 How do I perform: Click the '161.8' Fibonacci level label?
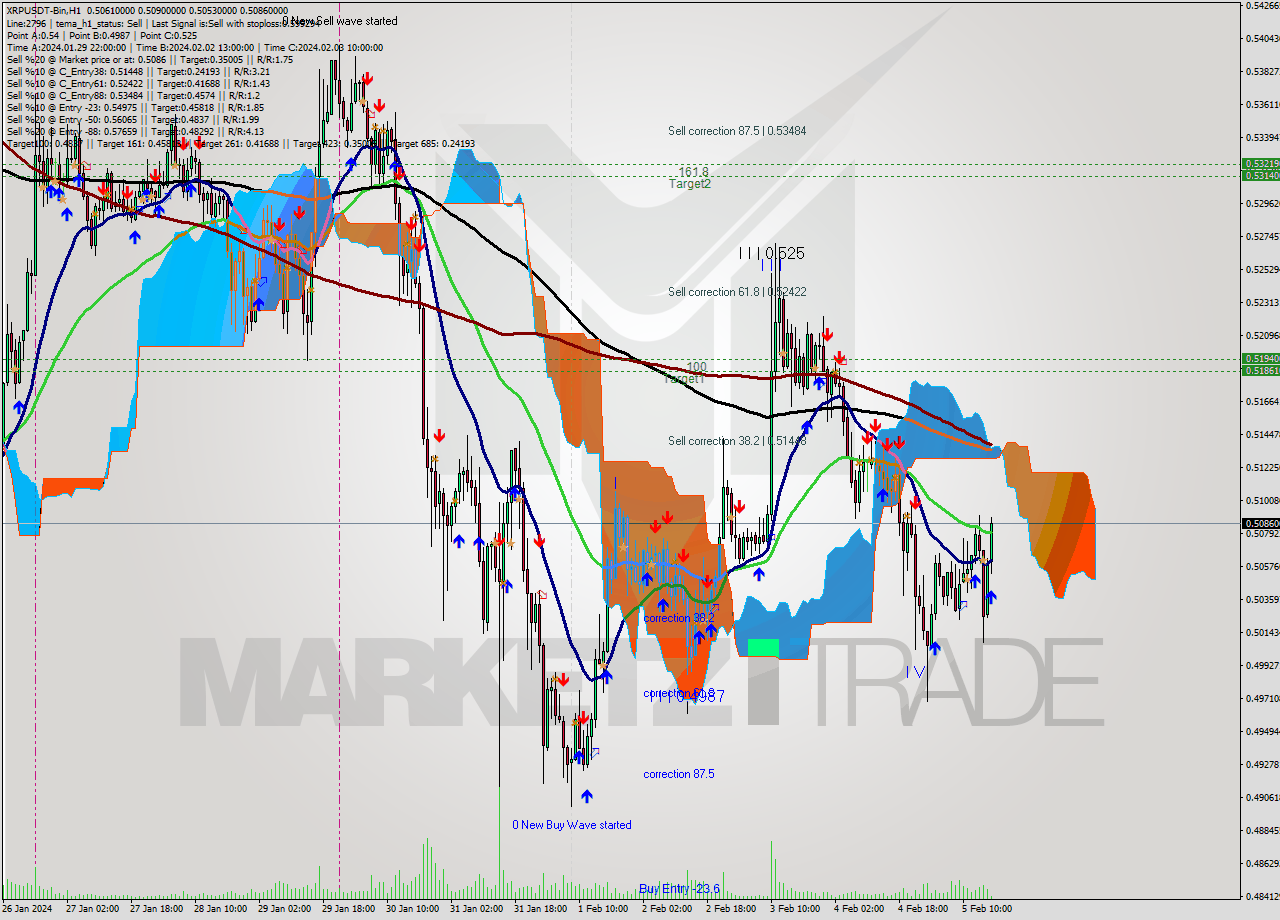point(693,172)
